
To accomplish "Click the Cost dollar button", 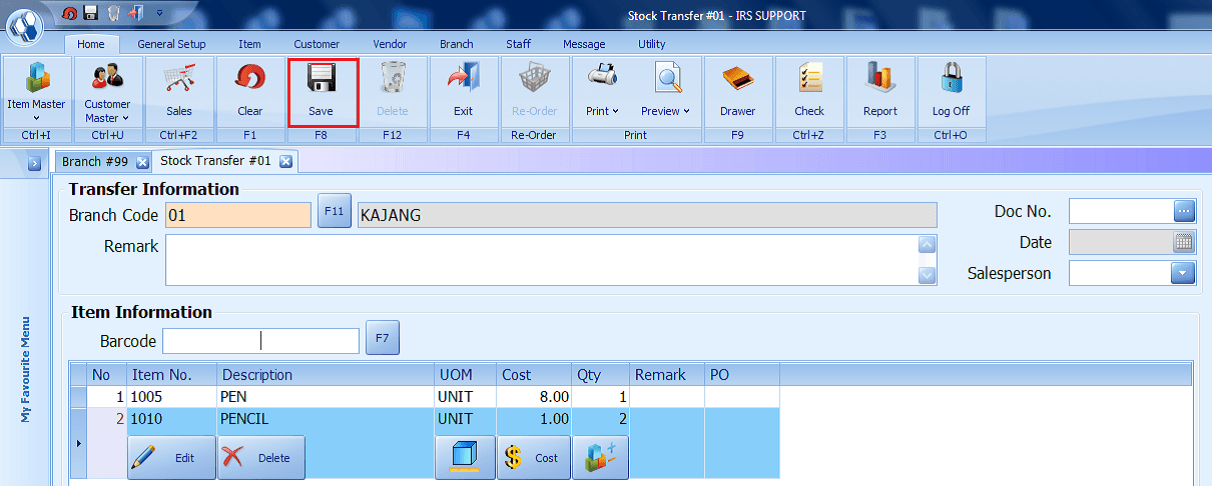I will [534, 458].
